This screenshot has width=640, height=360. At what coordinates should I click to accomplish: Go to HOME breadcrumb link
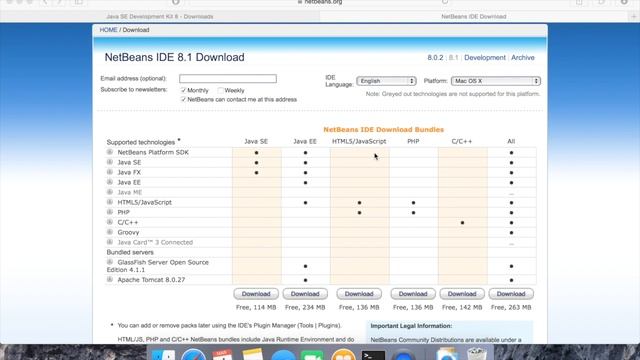[x=109, y=30]
